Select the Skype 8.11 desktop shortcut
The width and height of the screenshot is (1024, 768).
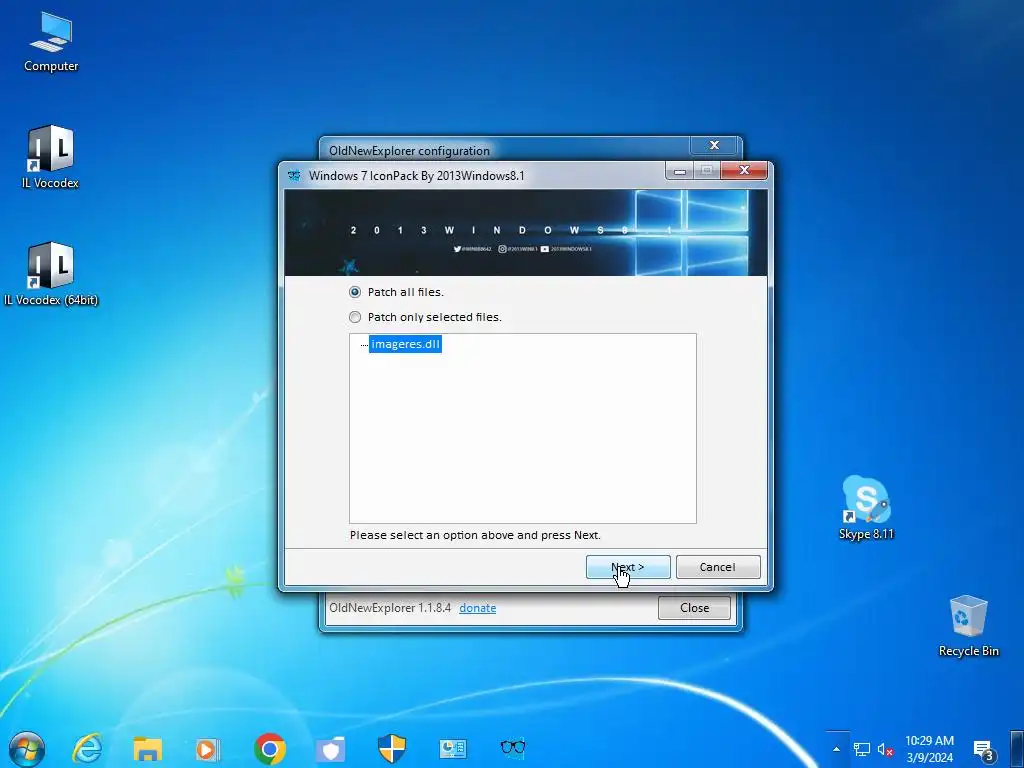[866, 508]
